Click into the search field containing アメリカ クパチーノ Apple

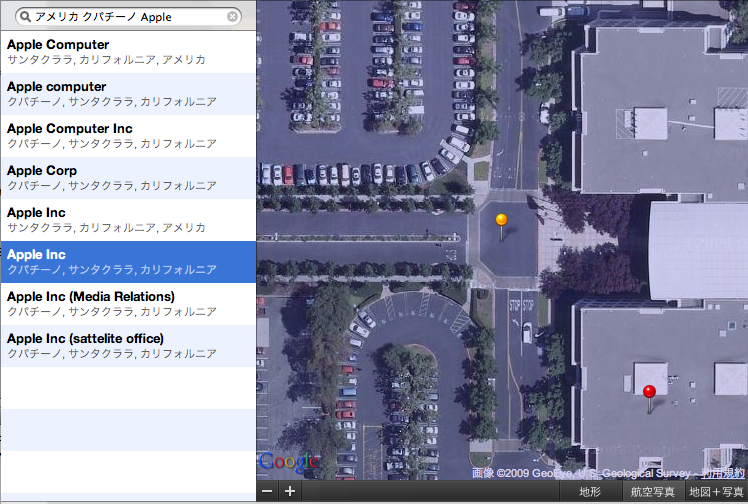click(x=128, y=17)
